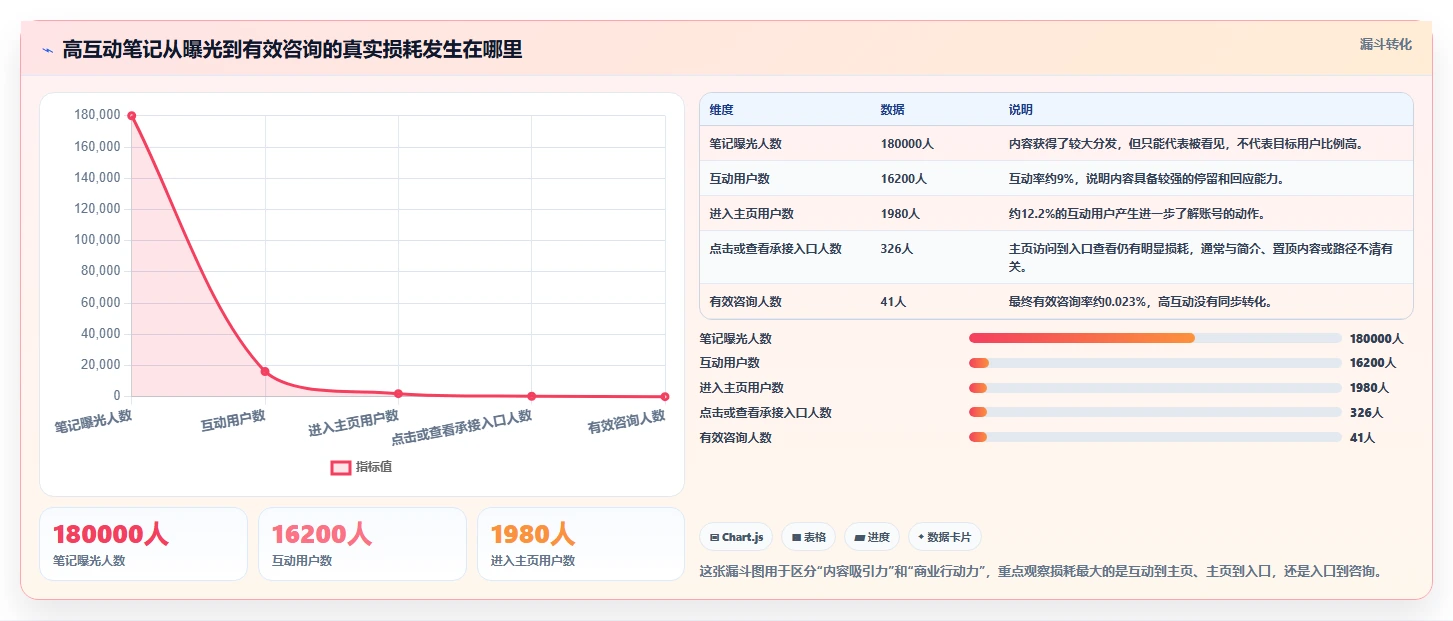Click the lightning icon beside the title
The width and height of the screenshot is (1453, 621).
47,50
